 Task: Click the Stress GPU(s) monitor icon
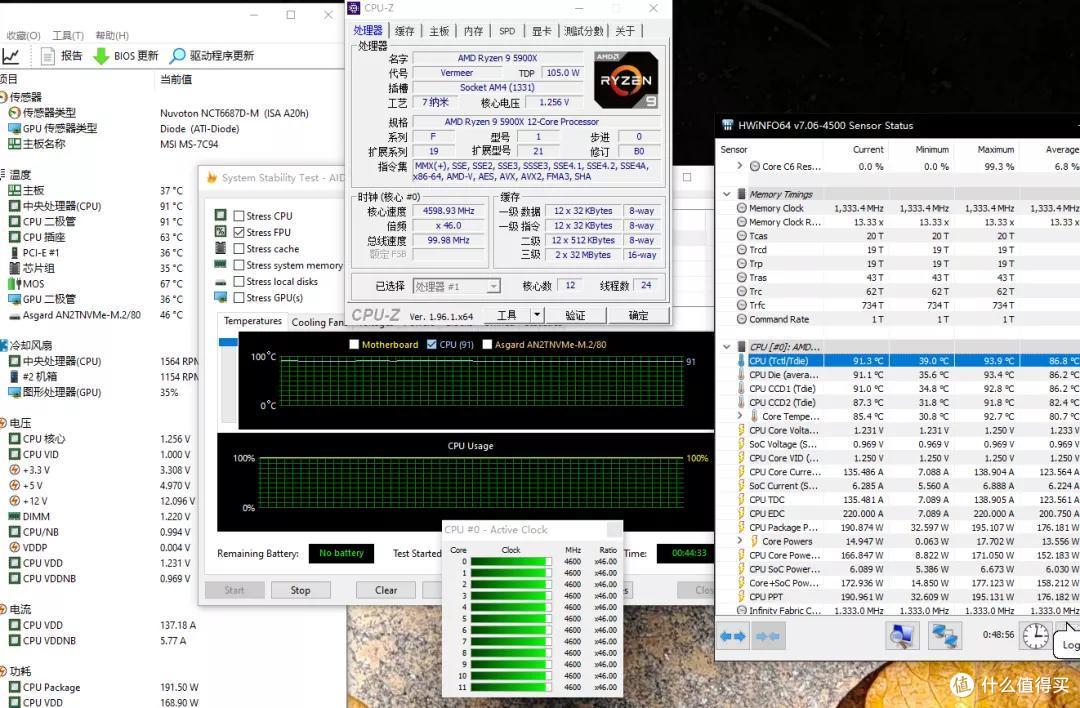(x=220, y=297)
